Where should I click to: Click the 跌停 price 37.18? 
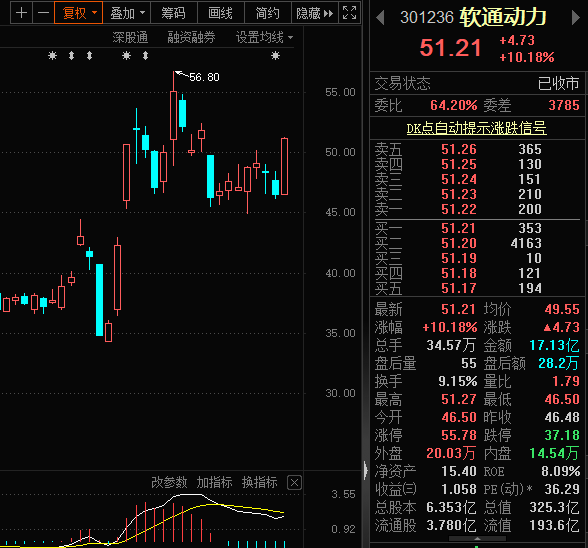pos(562,435)
